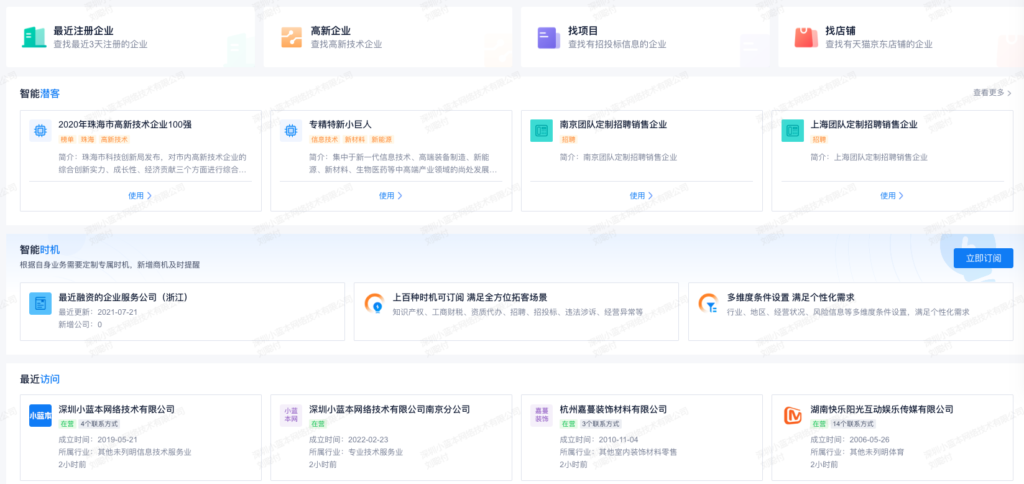The height and width of the screenshot is (484, 1024).
Task: Click 使用 under 2020年珠海市高新技术企业100强
Action: coord(140,196)
